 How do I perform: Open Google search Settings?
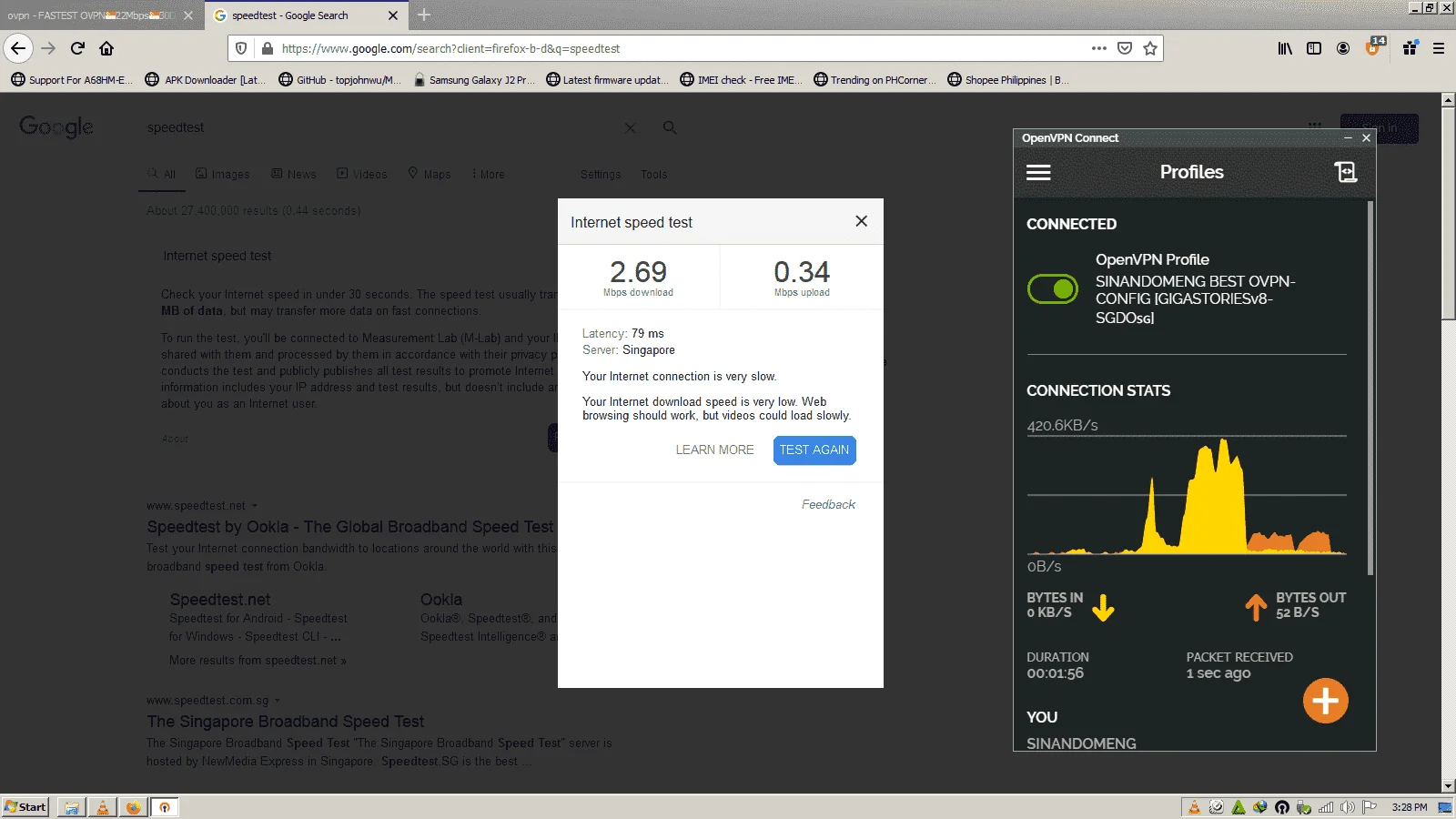pos(601,174)
